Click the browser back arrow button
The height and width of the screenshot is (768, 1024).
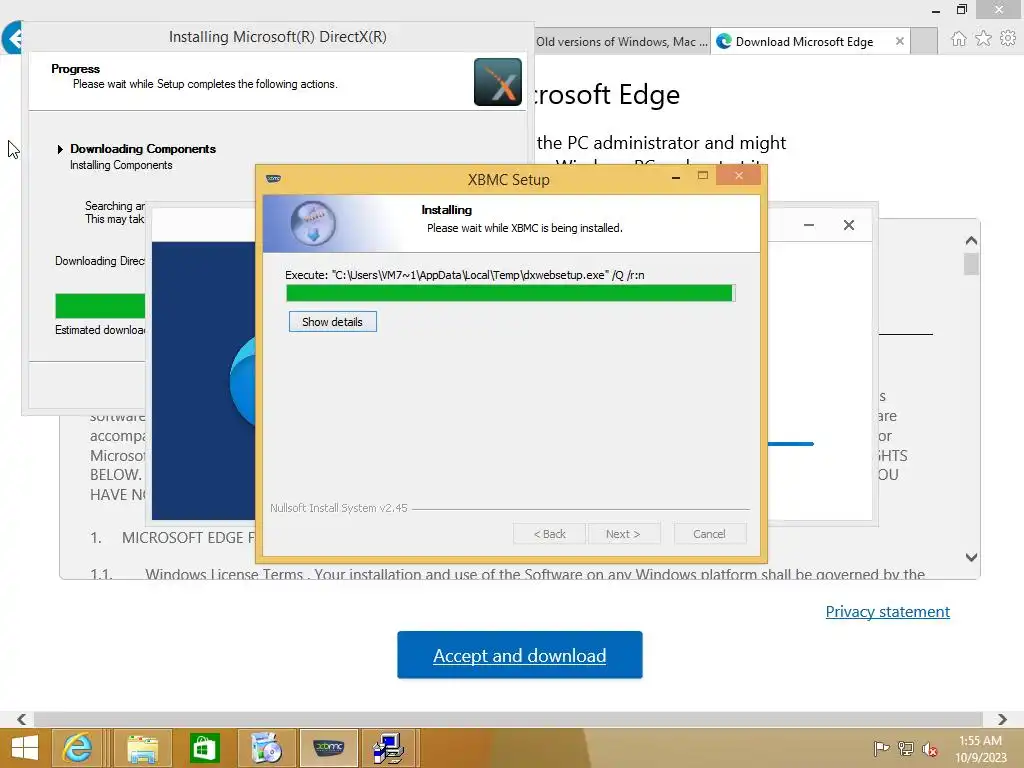coord(12,38)
